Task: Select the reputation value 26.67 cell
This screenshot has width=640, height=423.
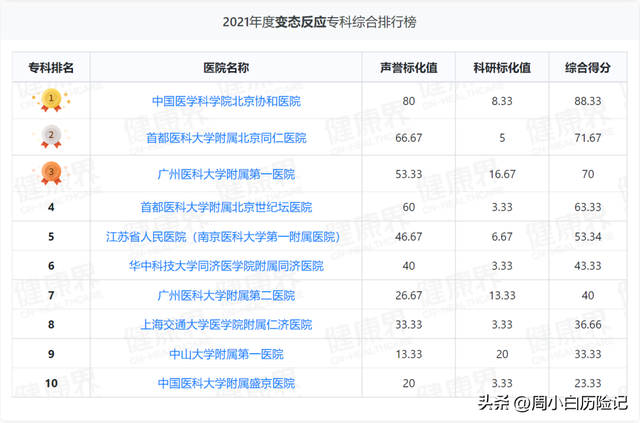Action: pyautogui.click(x=409, y=295)
